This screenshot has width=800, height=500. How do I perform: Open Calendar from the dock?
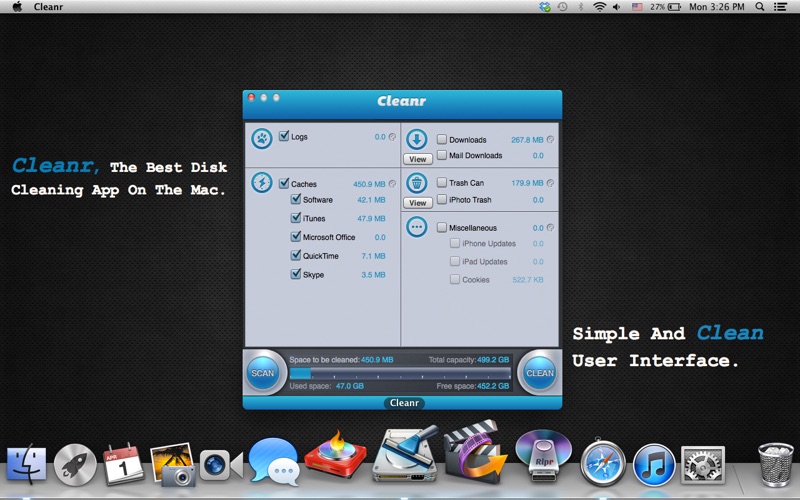[123, 463]
